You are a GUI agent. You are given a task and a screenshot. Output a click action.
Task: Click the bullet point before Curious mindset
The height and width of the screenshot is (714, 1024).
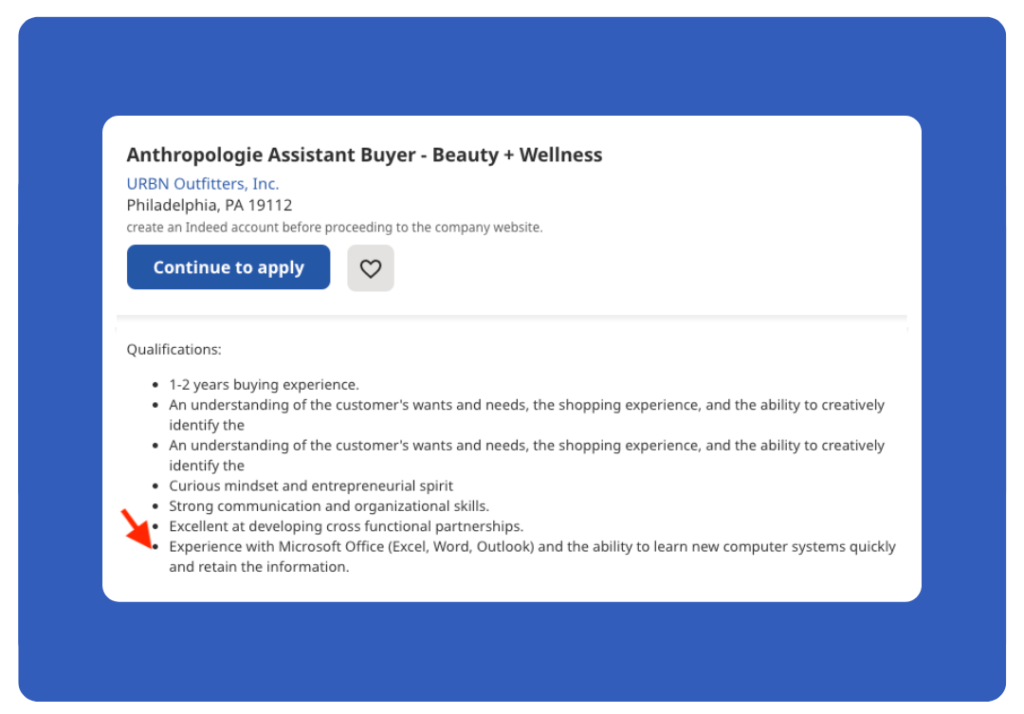pos(155,486)
